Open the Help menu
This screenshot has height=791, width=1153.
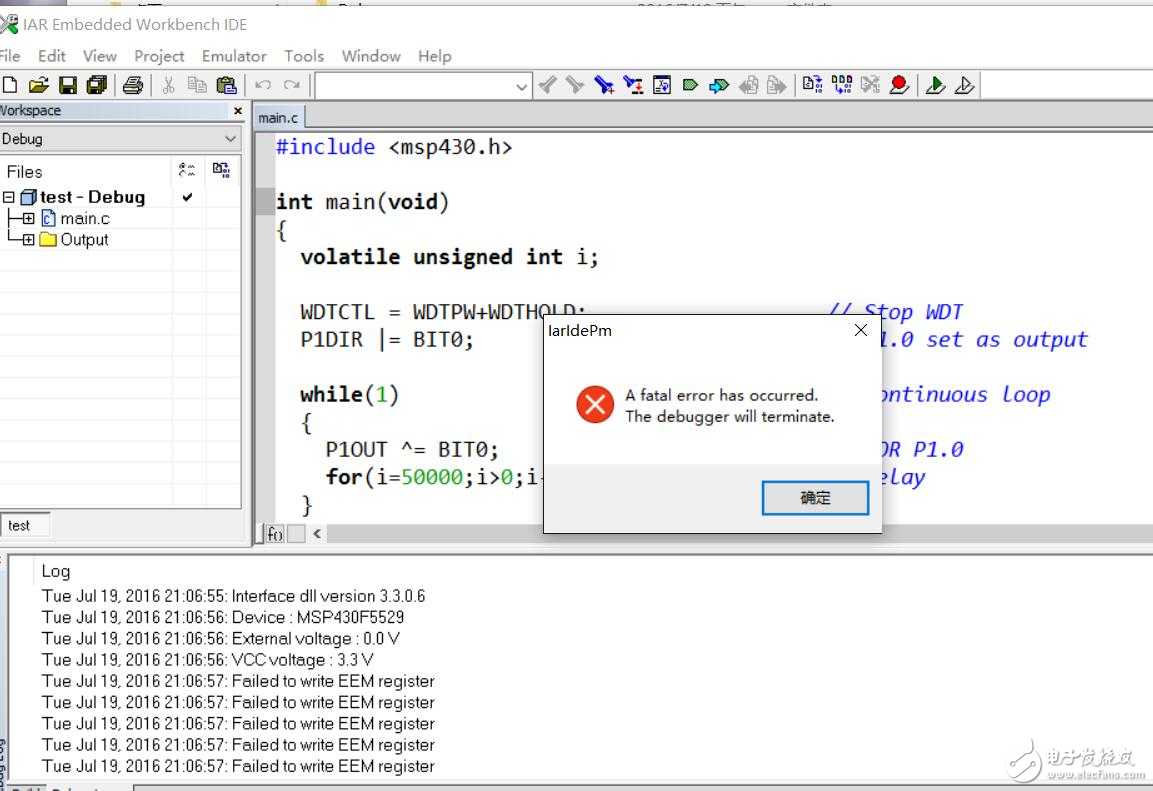435,56
